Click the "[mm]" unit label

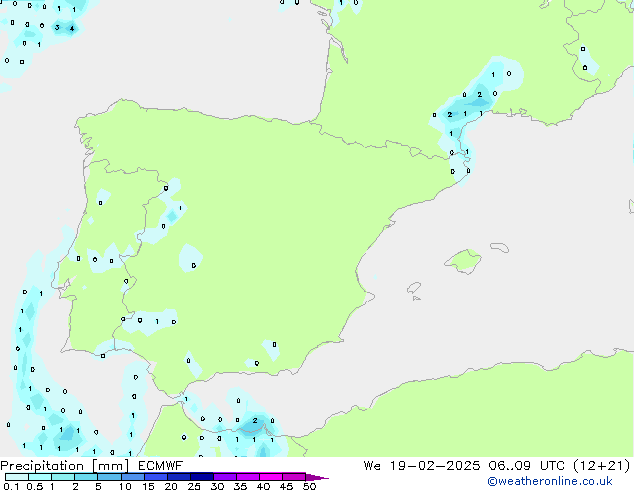click(x=110, y=466)
